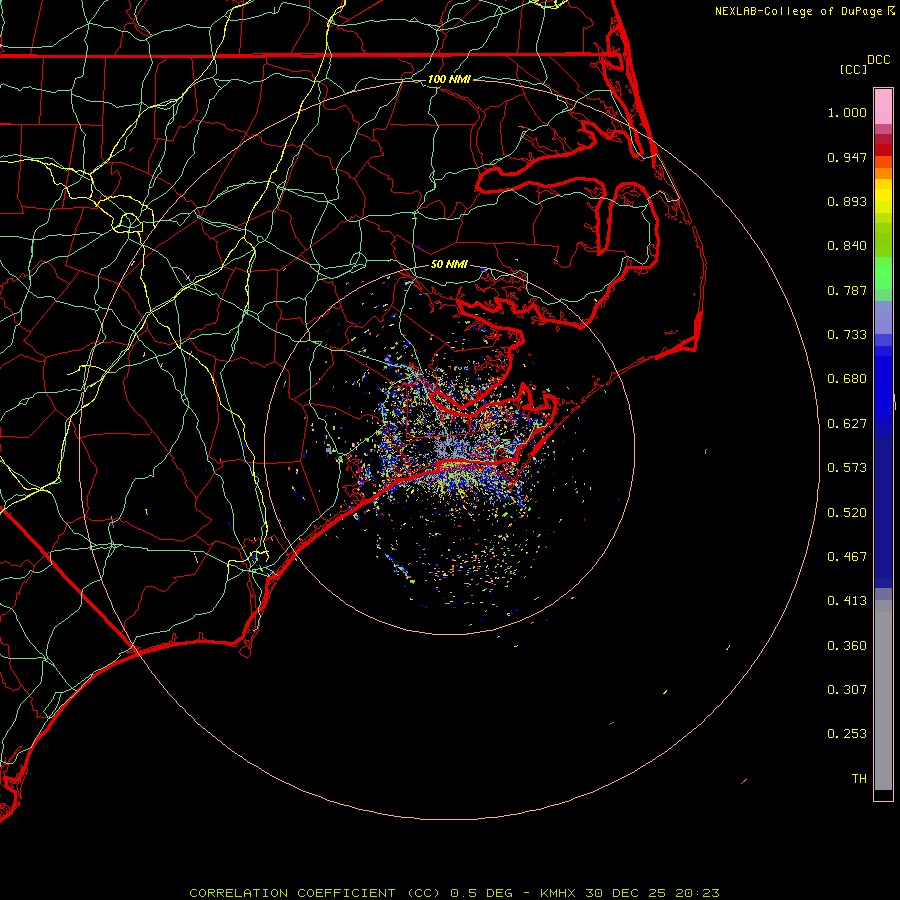Click CORRELATION COEFFICIENT (CC) caption text

(315, 893)
